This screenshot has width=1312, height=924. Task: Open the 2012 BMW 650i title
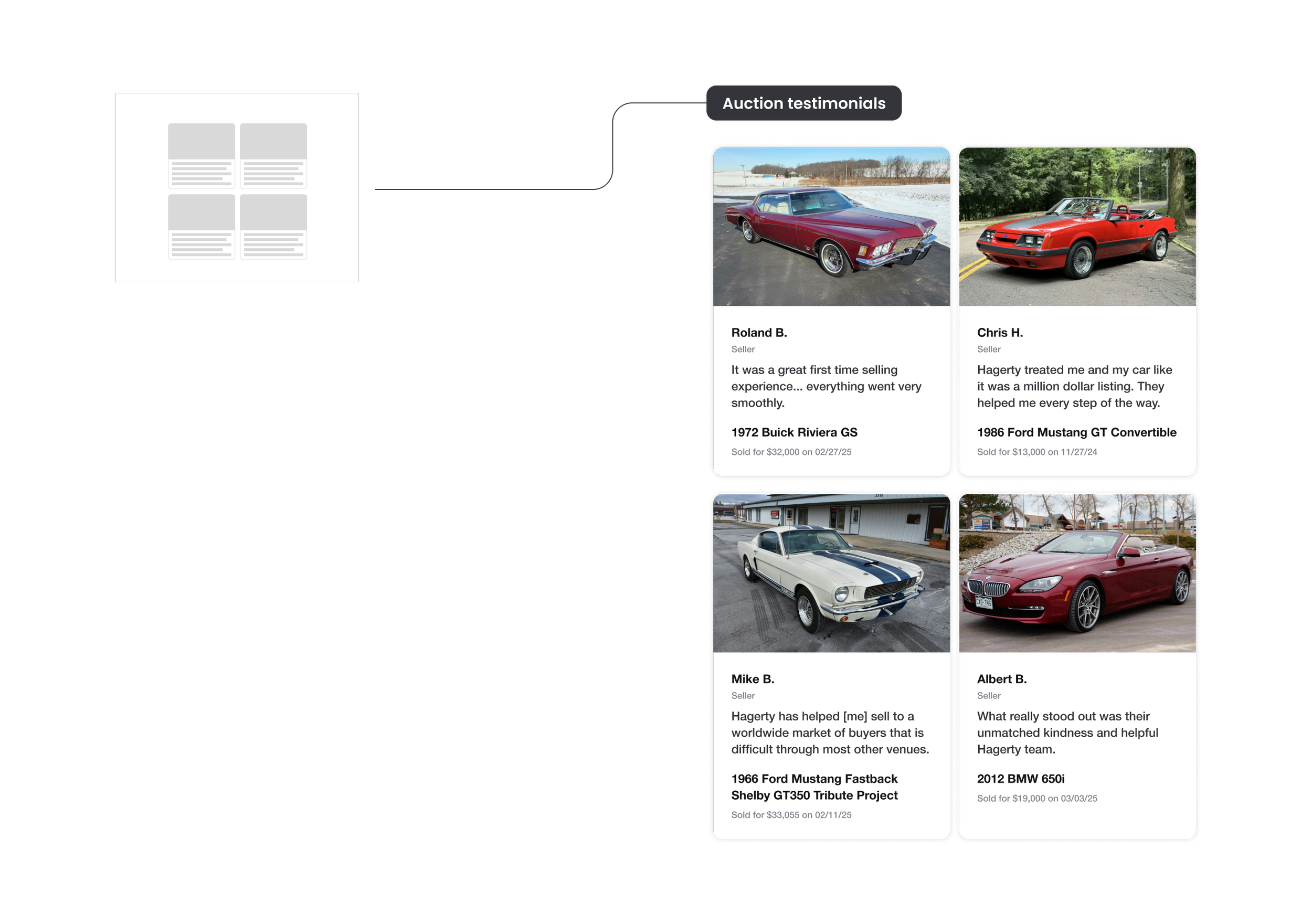pyautogui.click(x=1021, y=779)
